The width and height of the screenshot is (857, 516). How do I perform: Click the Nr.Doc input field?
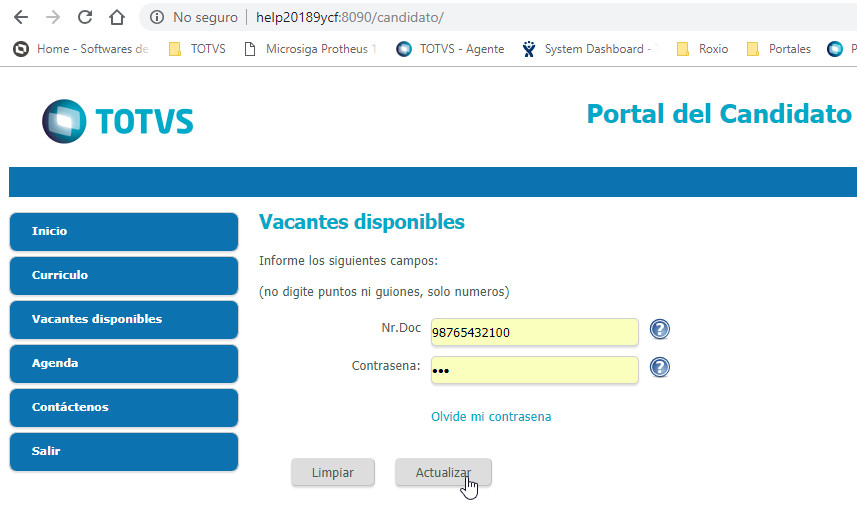coord(535,332)
